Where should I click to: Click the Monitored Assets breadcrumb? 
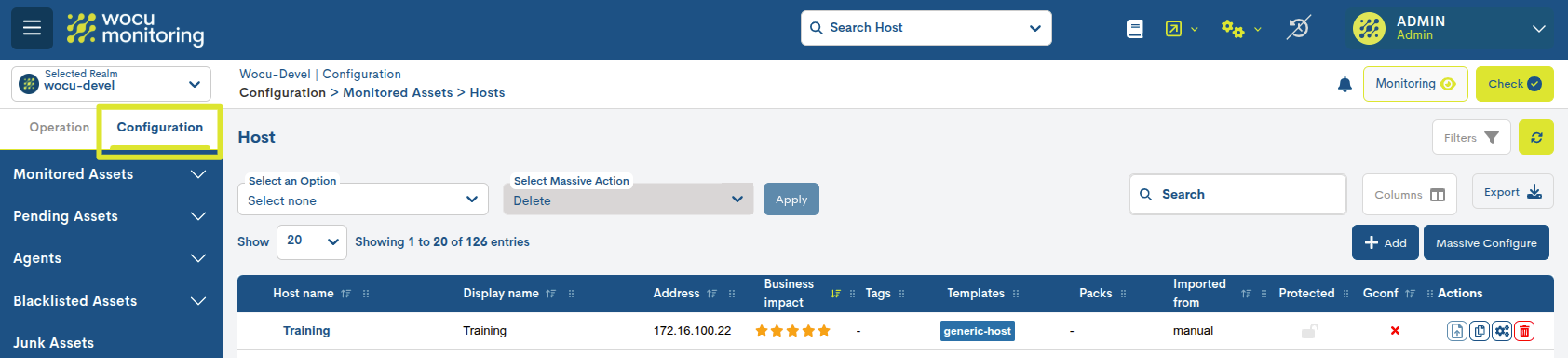point(398,92)
